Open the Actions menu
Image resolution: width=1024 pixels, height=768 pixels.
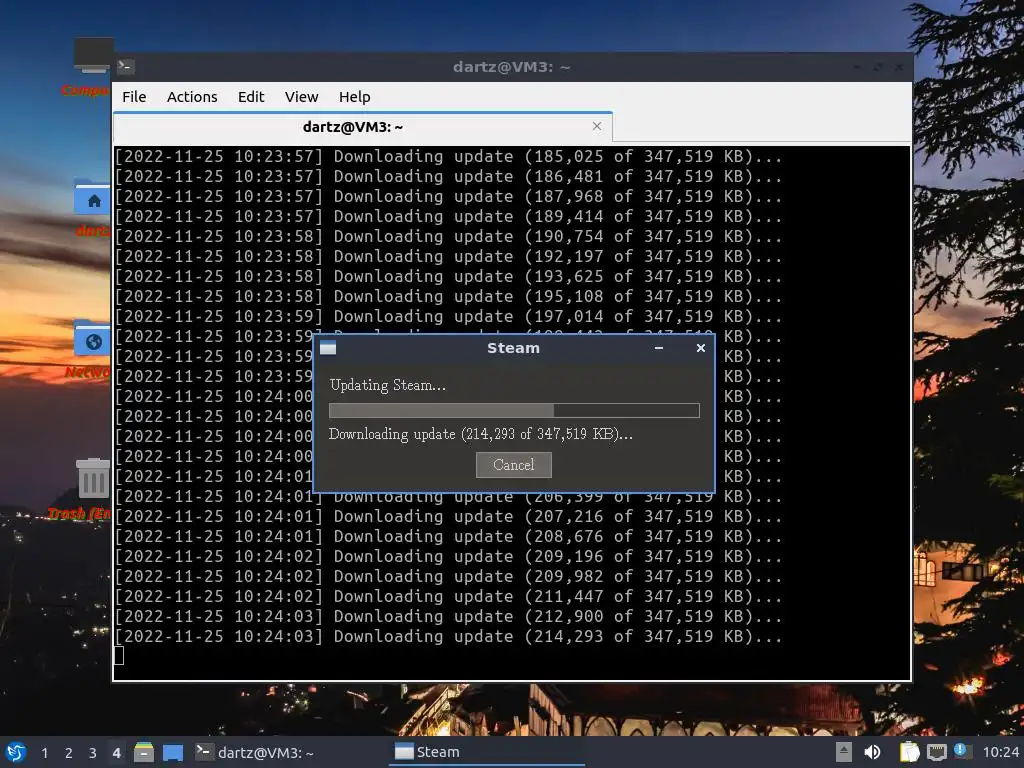tap(192, 97)
